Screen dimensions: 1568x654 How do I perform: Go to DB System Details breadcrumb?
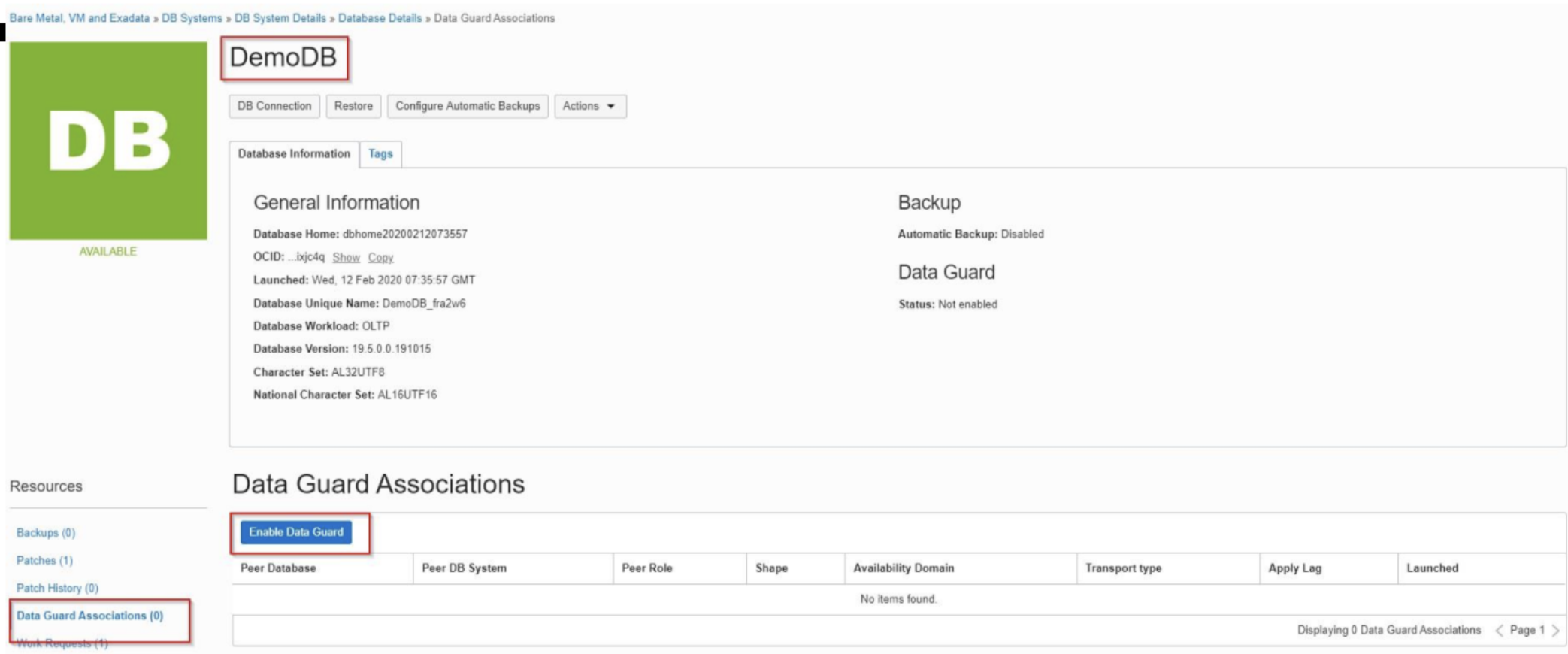tap(280, 18)
